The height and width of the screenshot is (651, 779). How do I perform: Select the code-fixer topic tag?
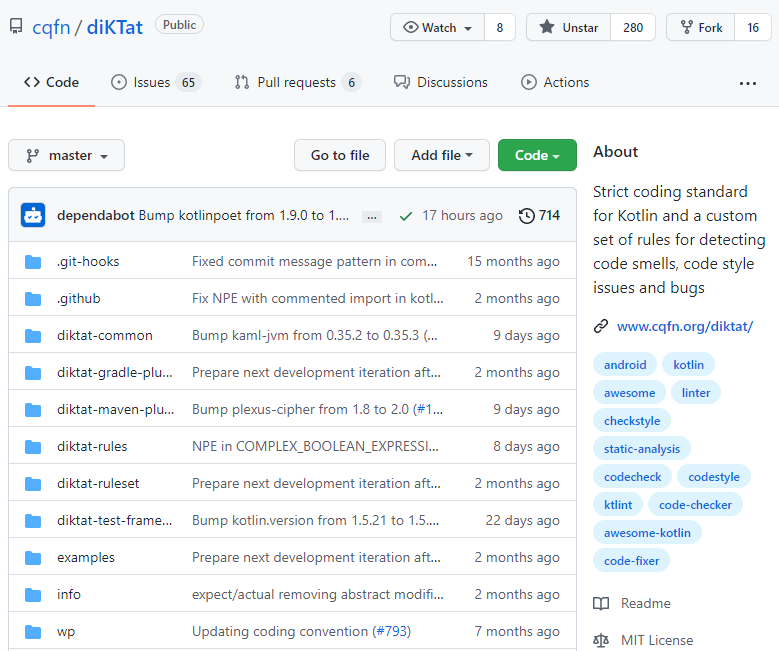pyautogui.click(x=631, y=561)
